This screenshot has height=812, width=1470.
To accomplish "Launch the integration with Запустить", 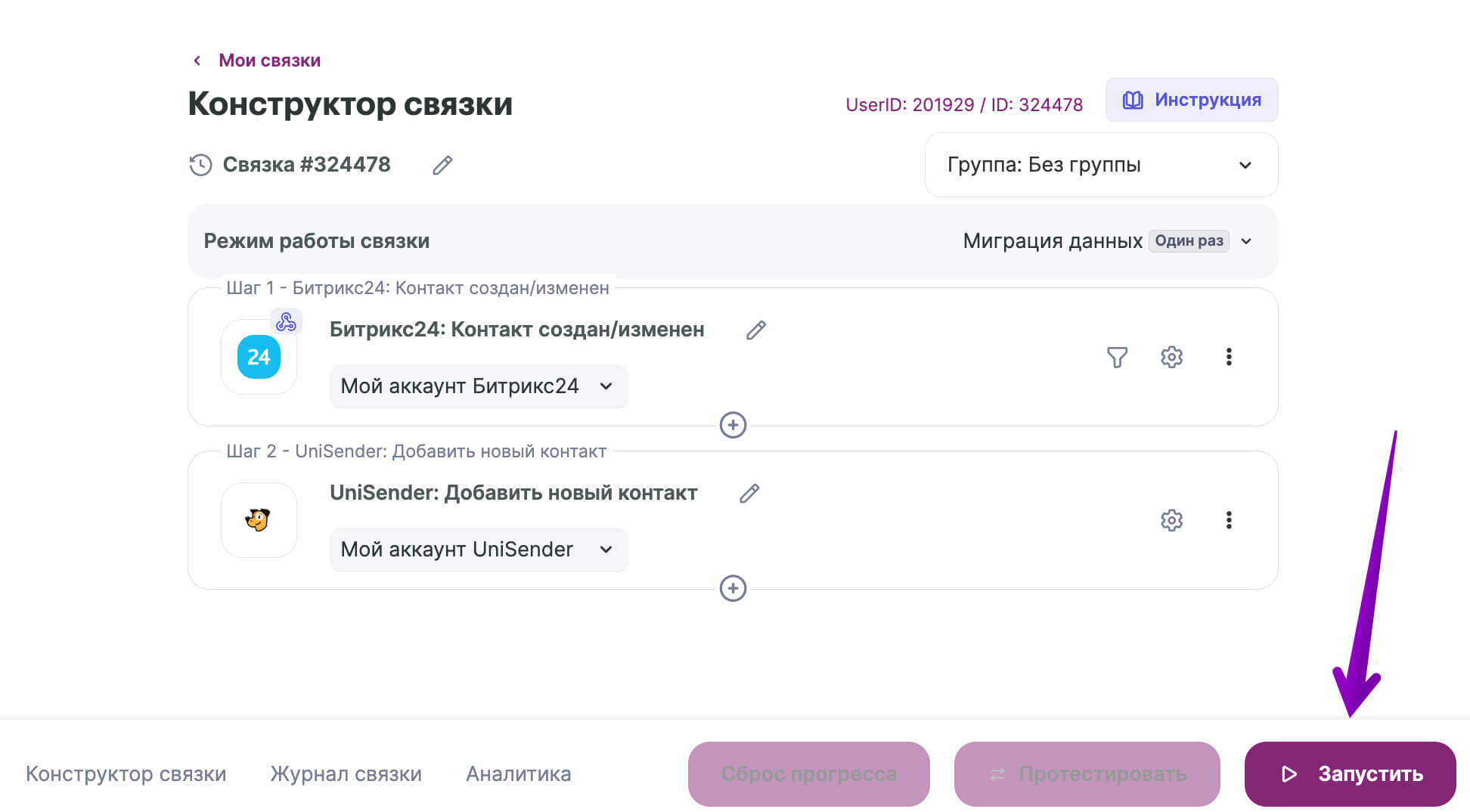I will pos(1351,774).
